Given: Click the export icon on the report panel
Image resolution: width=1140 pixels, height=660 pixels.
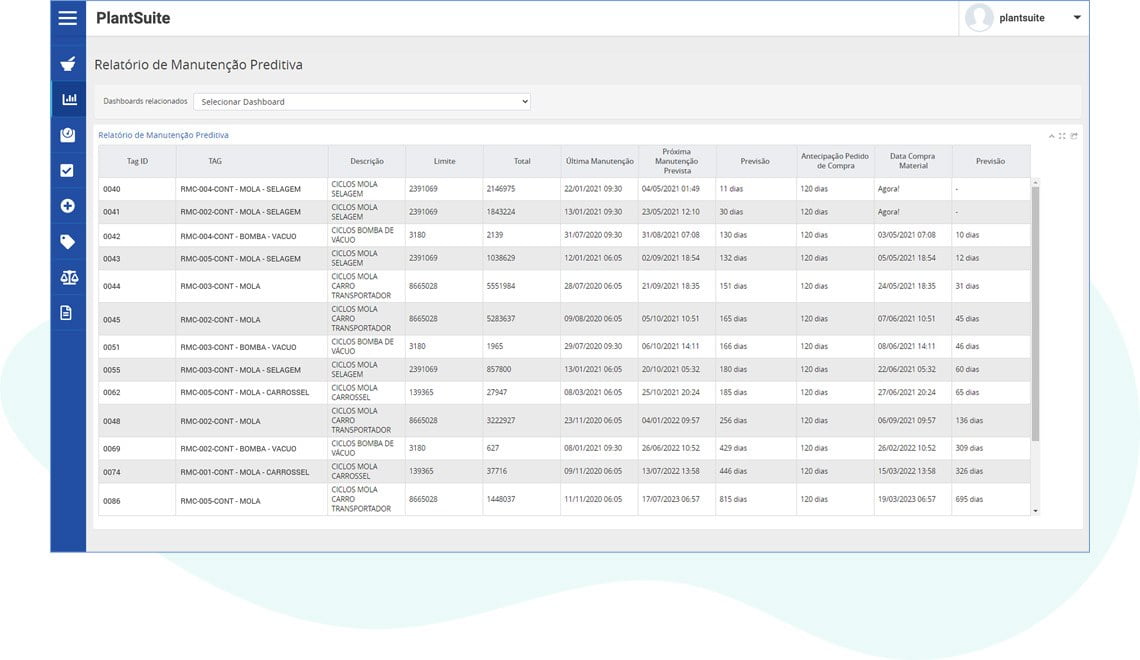Looking at the screenshot, I should (1074, 136).
